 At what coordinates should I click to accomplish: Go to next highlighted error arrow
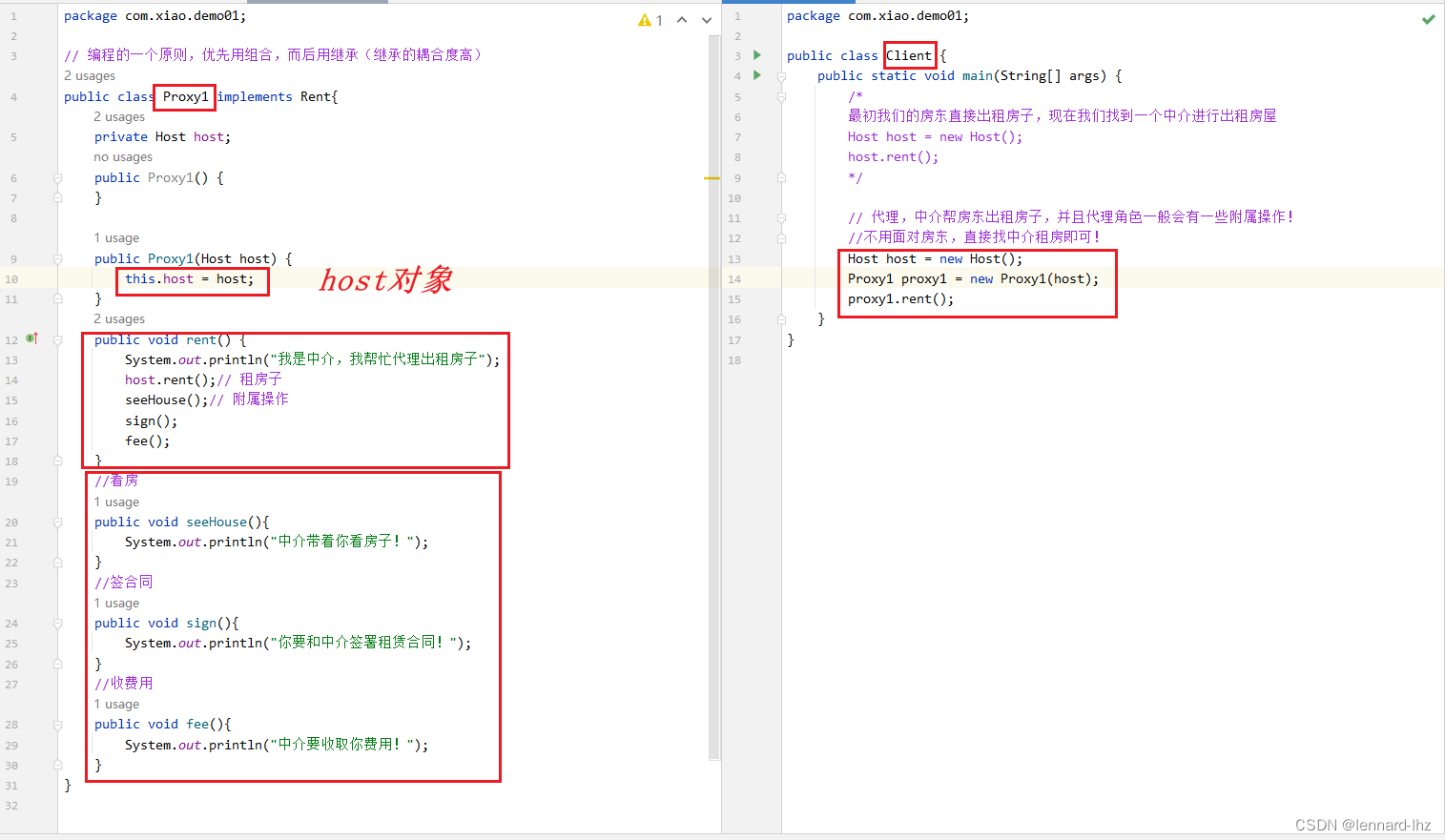[707, 20]
